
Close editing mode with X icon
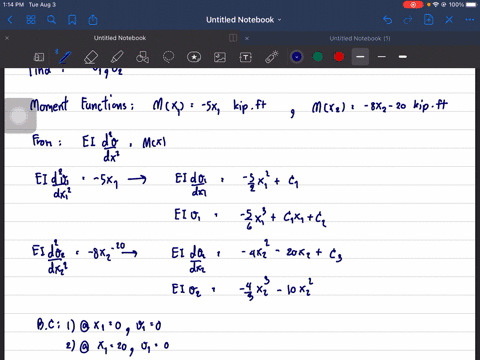pos(449,20)
